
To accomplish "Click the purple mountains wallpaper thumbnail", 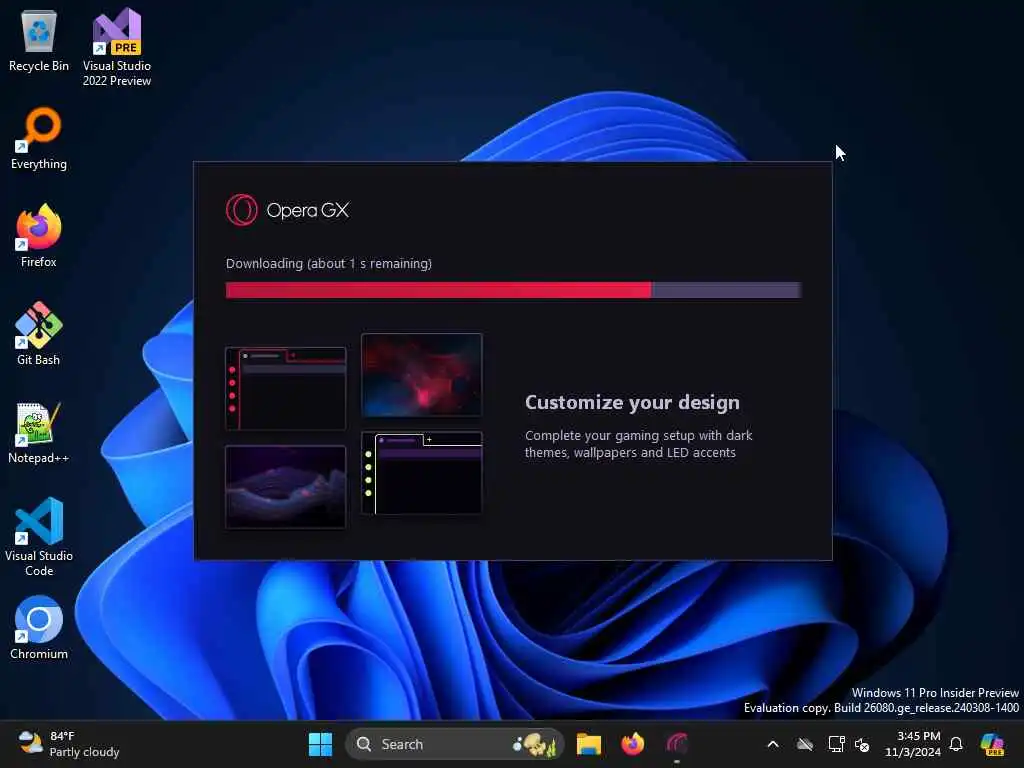I will tap(285, 487).
